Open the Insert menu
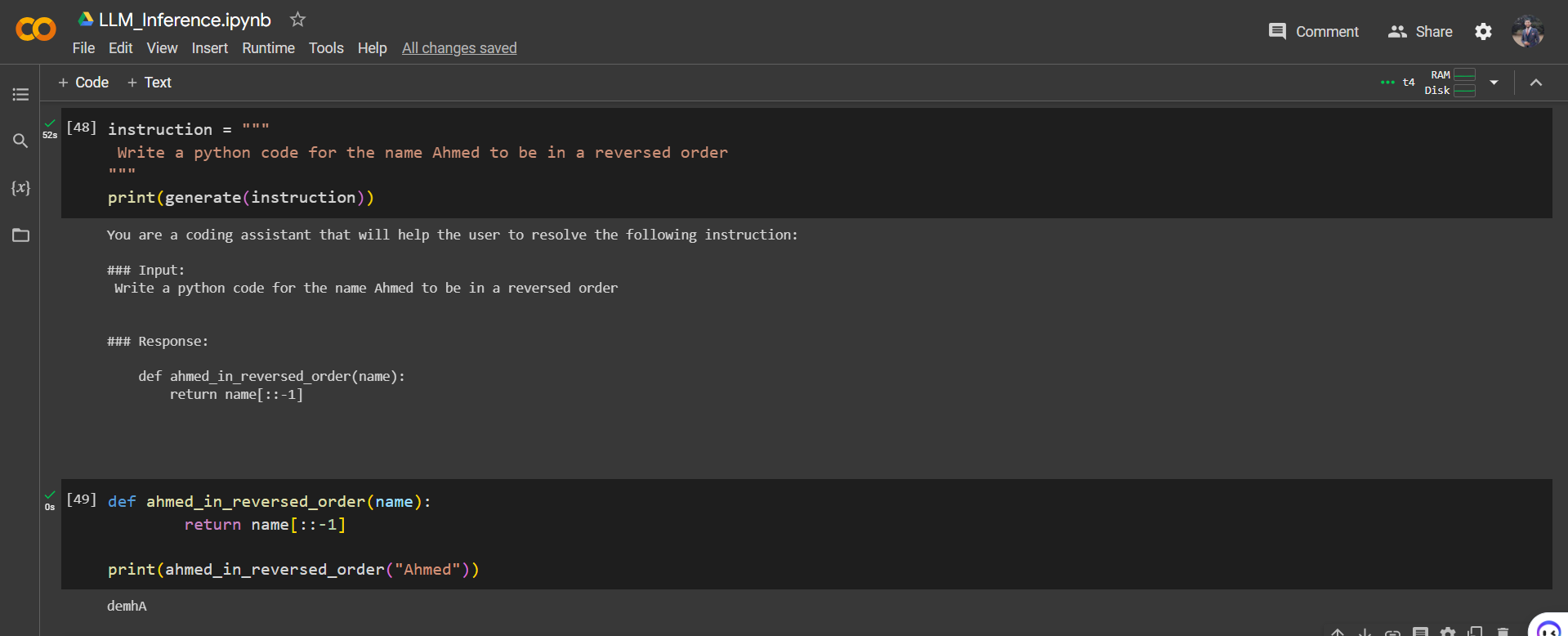This screenshot has height=636, width=1568. pos(209,48)
